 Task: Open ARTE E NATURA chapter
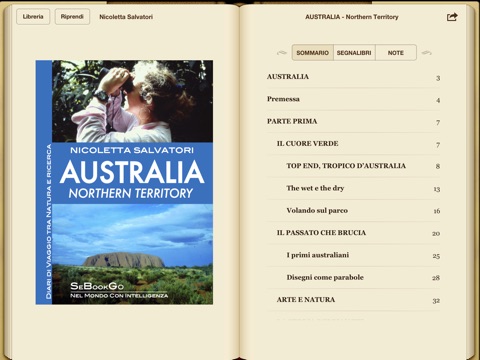tap(353, 300)
